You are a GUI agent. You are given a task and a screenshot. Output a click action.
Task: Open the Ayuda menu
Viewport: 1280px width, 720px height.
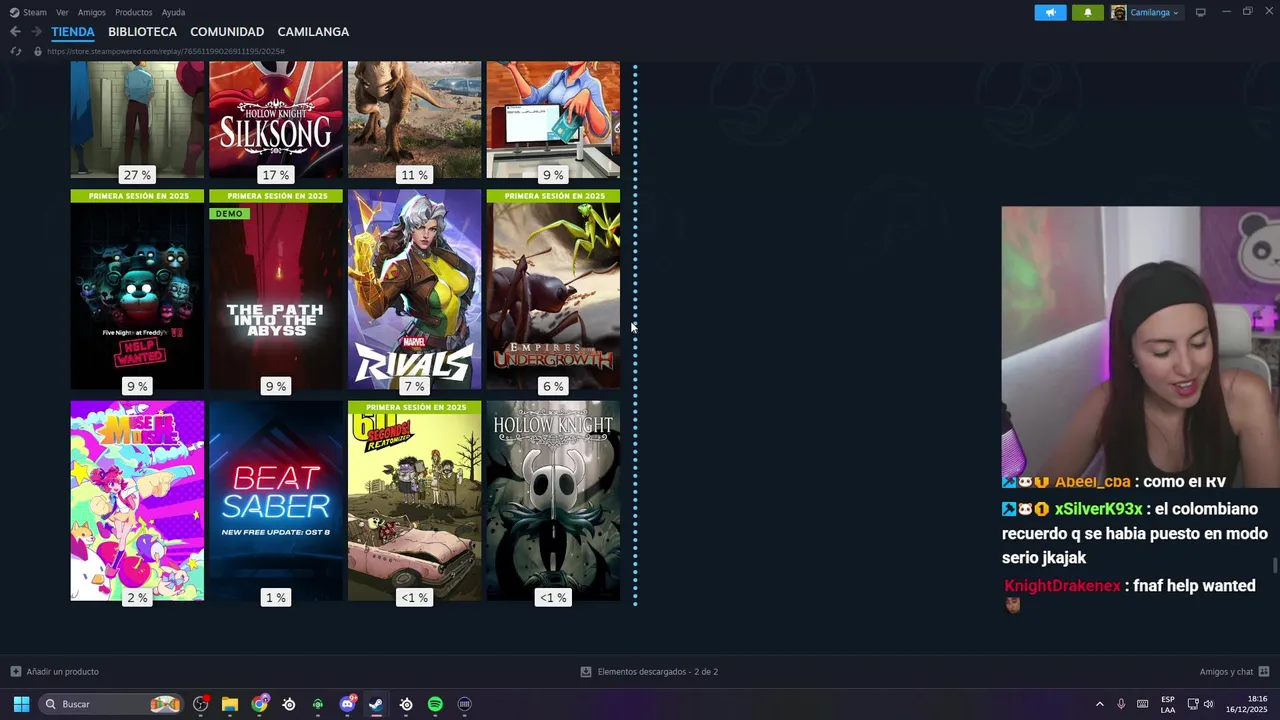click(x=173, y=12)
